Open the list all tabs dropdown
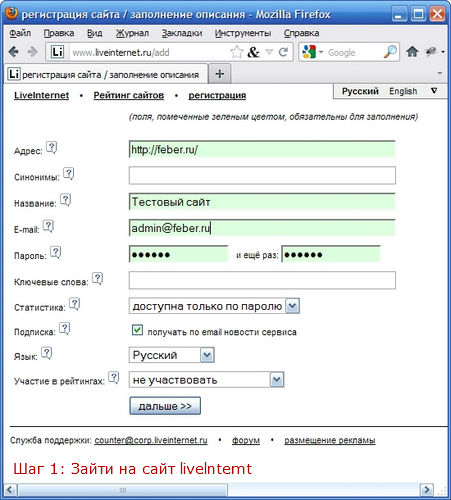The height and width of the screenshot is (500, 451). [440, 73]
